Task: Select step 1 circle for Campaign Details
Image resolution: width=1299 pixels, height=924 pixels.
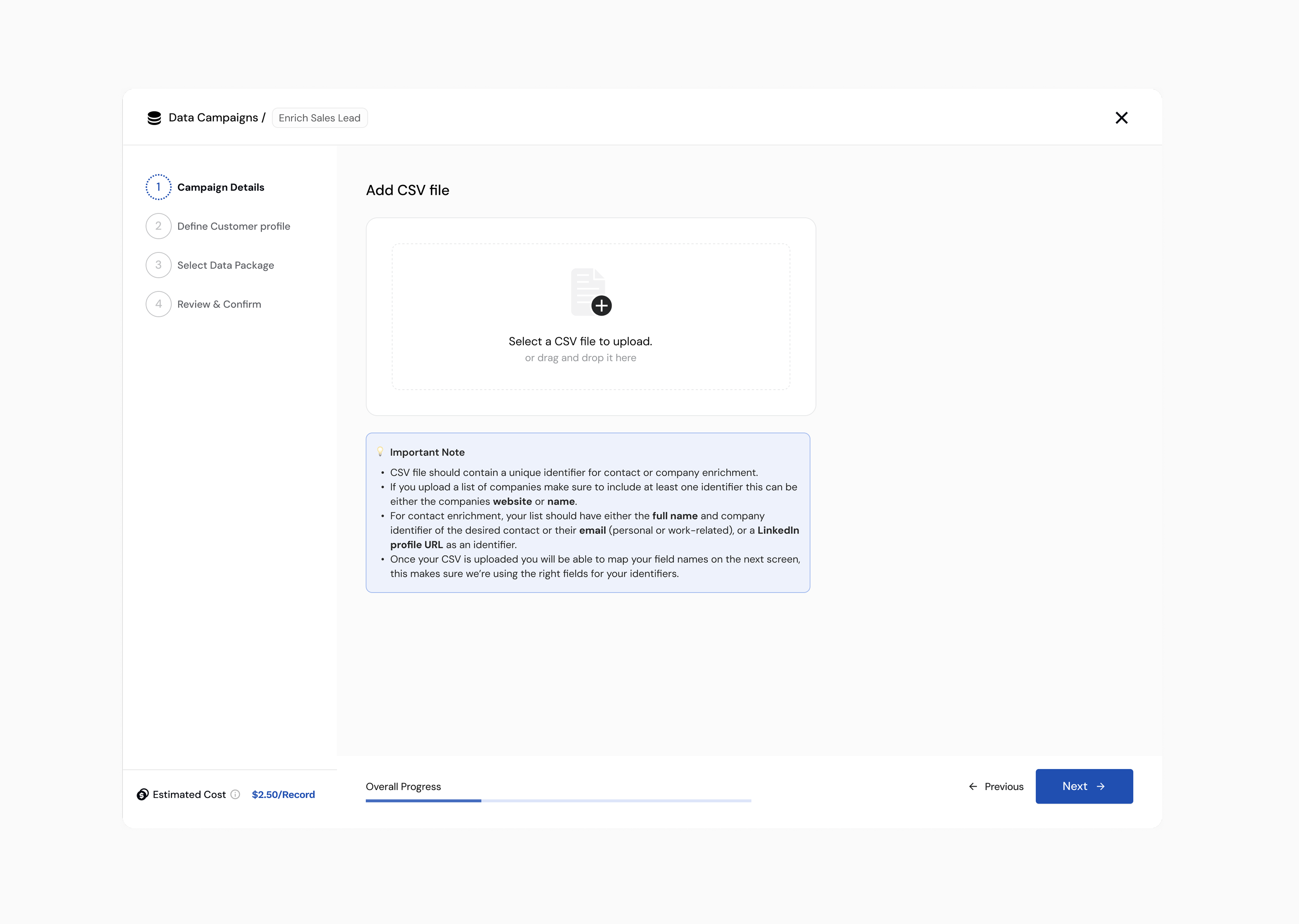Action: [x=158, y=187]
